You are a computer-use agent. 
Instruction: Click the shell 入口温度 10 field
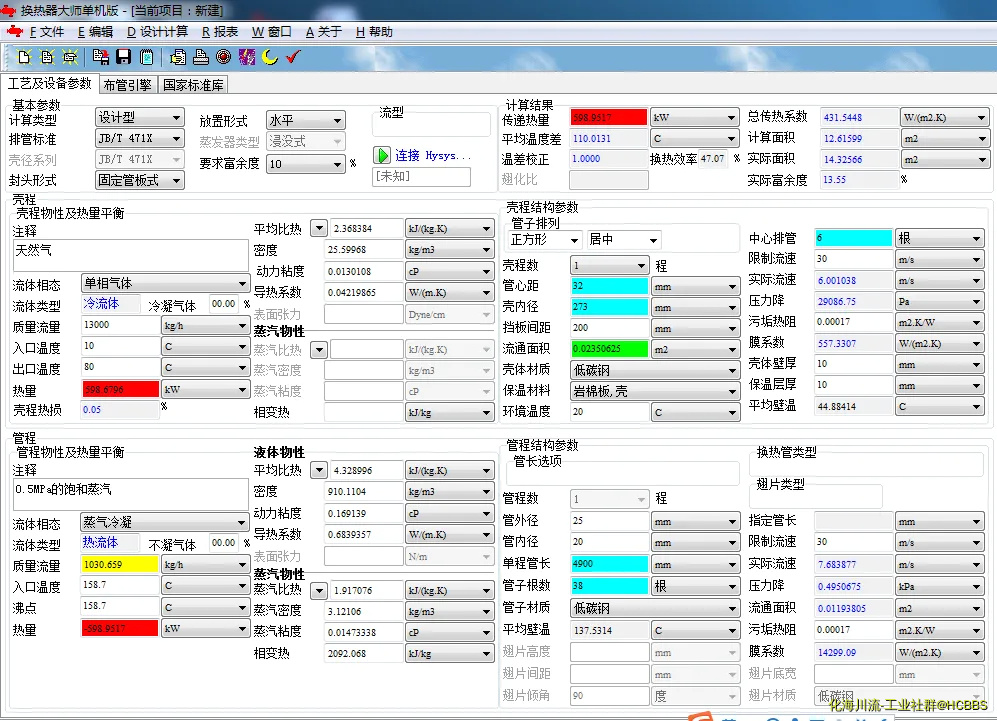tap(120, 346)
